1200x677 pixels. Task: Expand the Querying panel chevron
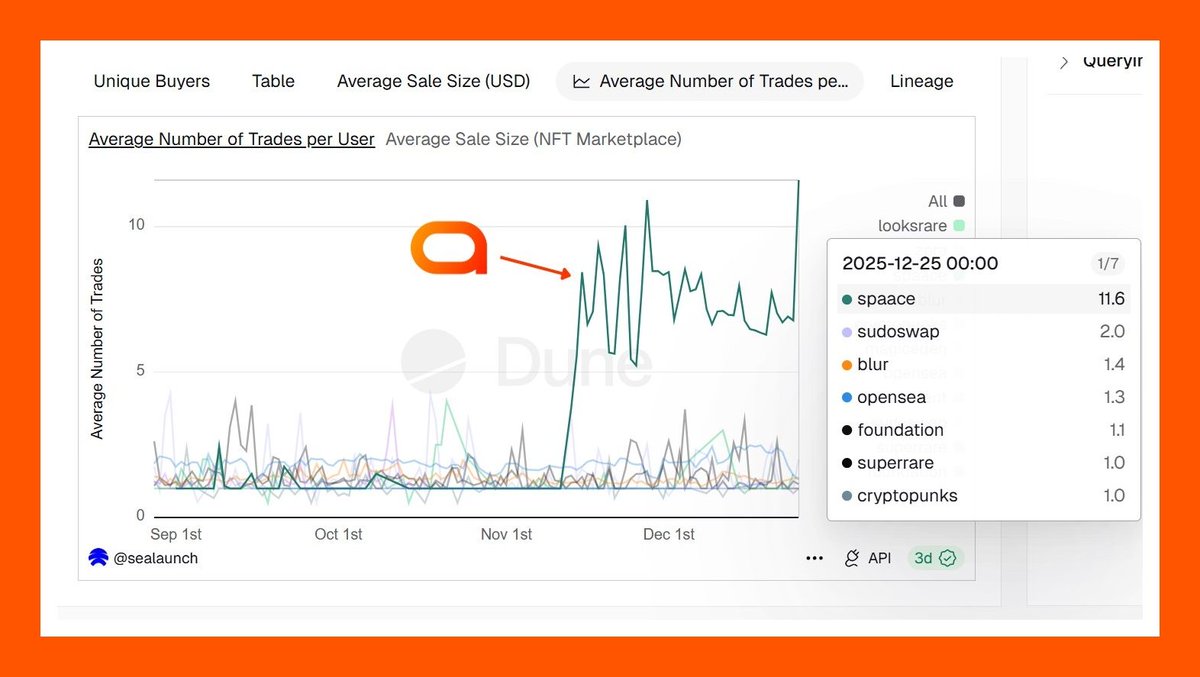pyautogui.click(x=1064, y=62)
